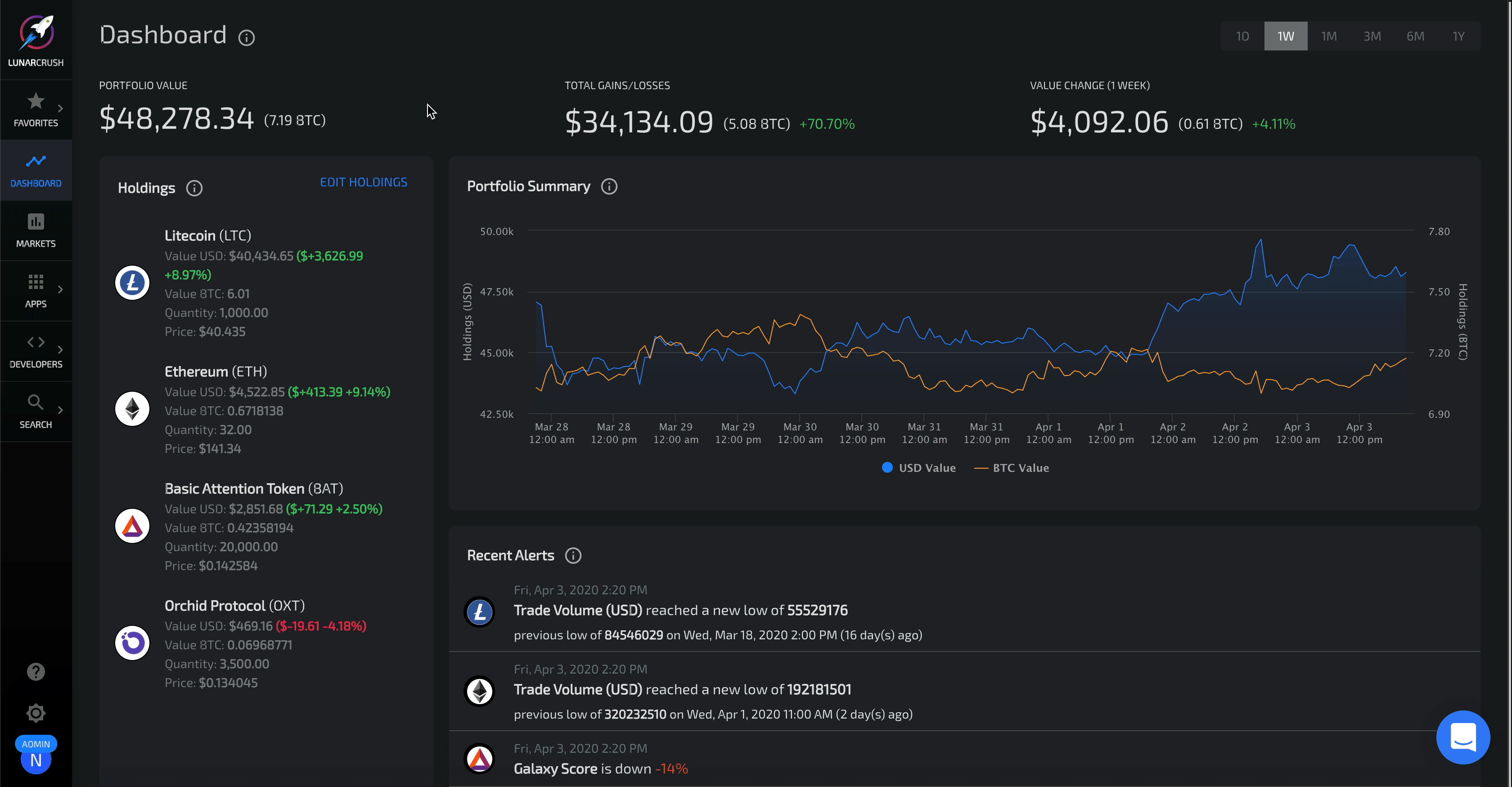Open Basic Attention Token (BAT) holding name
The width and height of the screenshot is (1512, 787).
click(253, 488)
